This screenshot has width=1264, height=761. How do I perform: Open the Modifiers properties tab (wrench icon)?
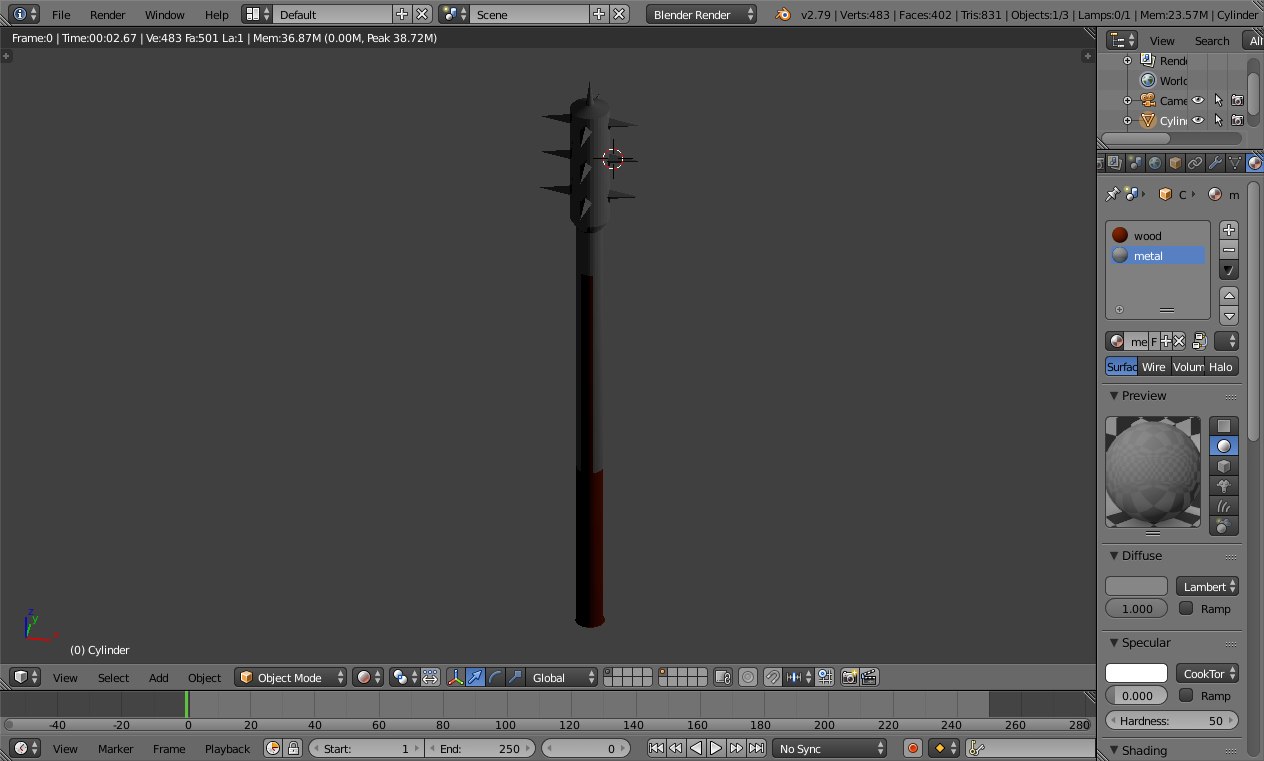pos(1216,161)
